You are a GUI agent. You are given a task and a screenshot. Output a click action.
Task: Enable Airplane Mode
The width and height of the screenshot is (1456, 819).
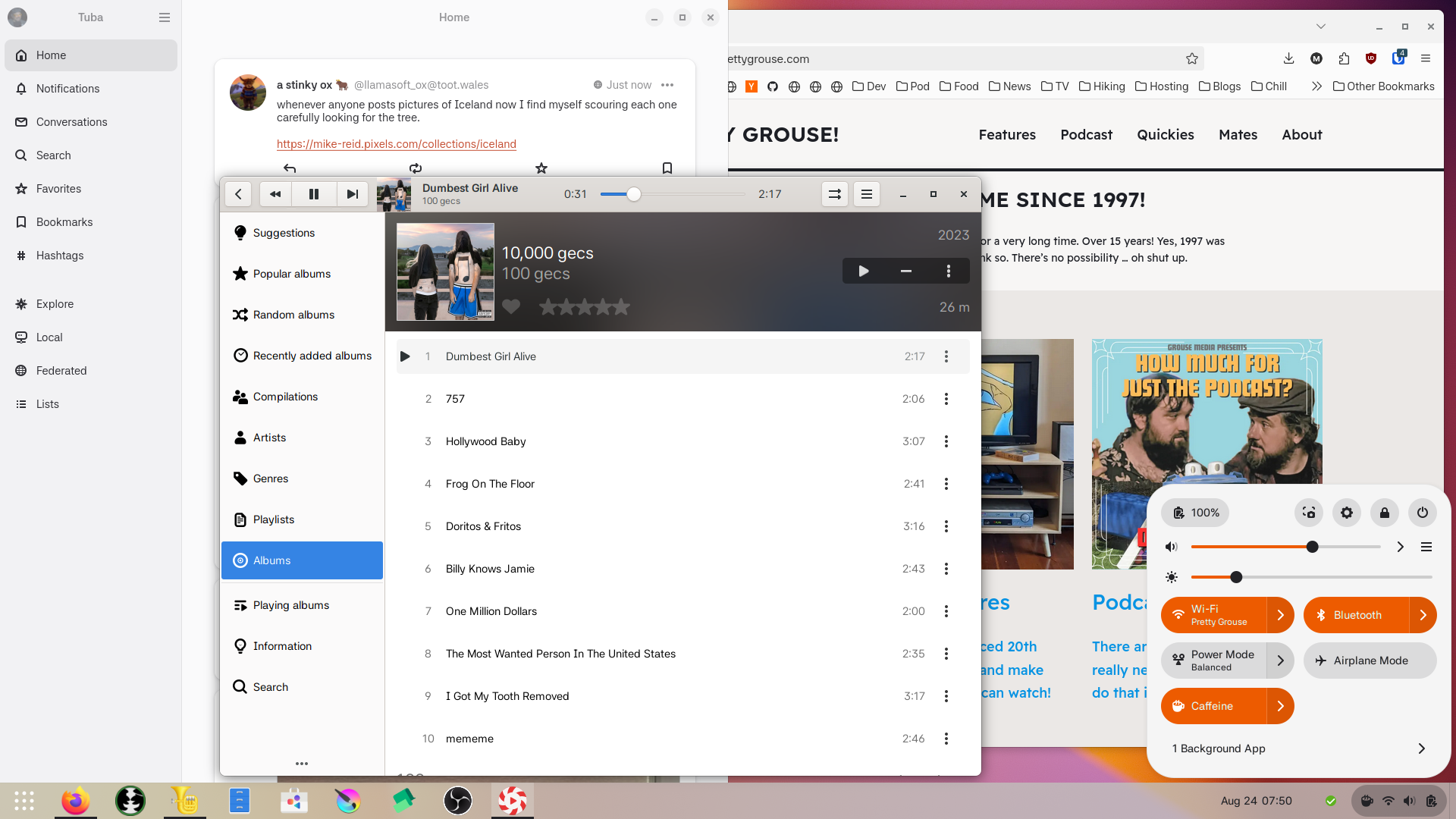[1370, 661]
